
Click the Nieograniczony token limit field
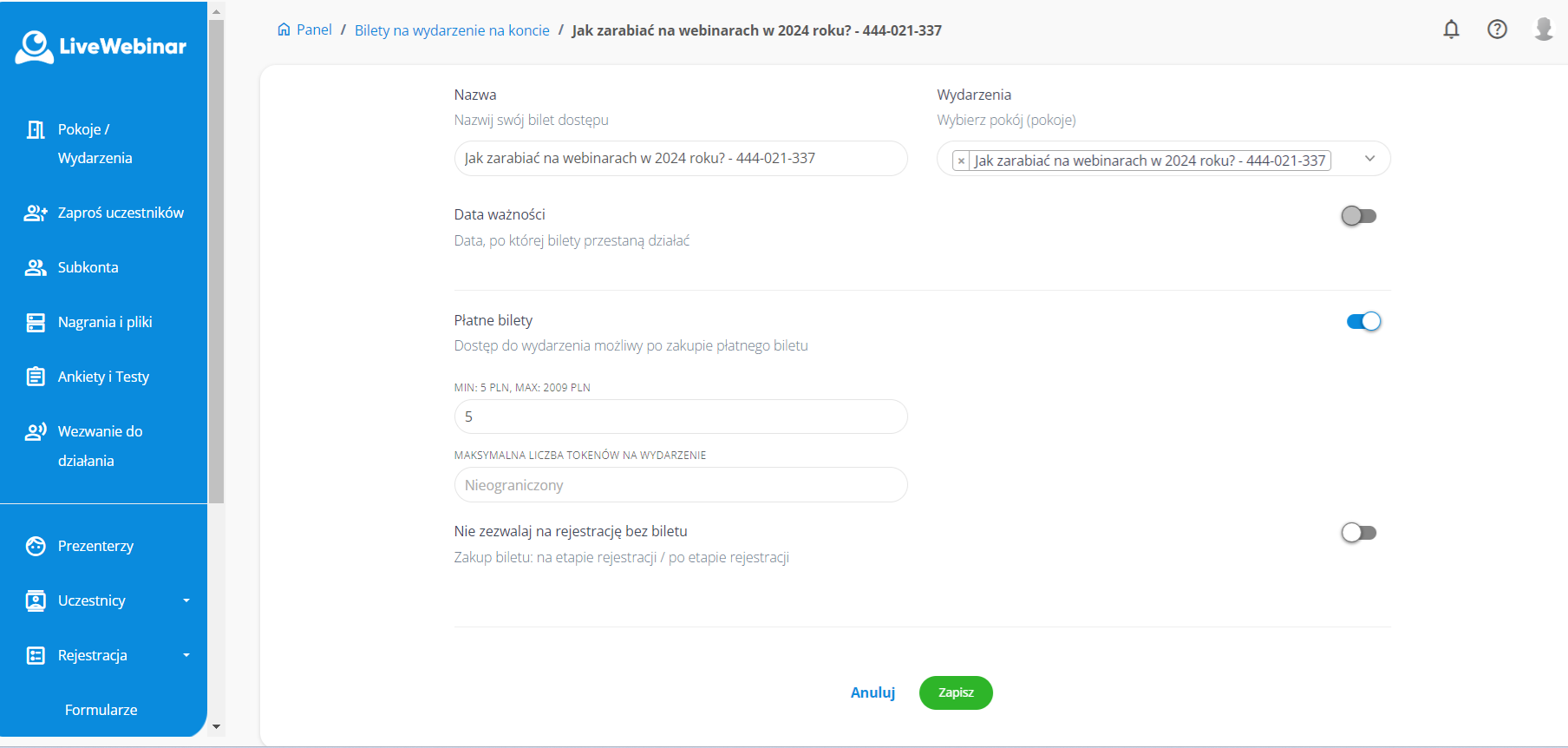point(681,485)
